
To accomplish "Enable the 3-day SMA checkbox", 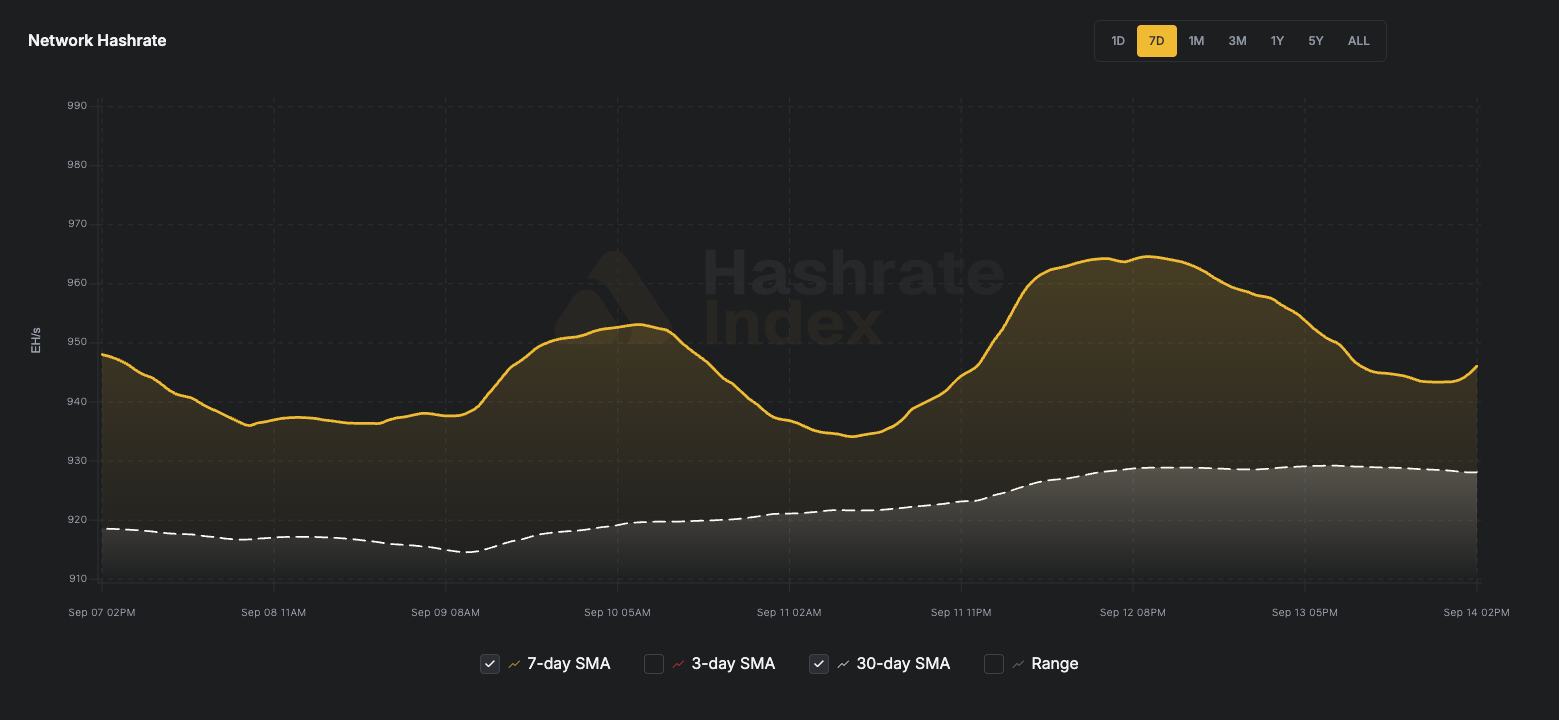I will tap(654, 664).
